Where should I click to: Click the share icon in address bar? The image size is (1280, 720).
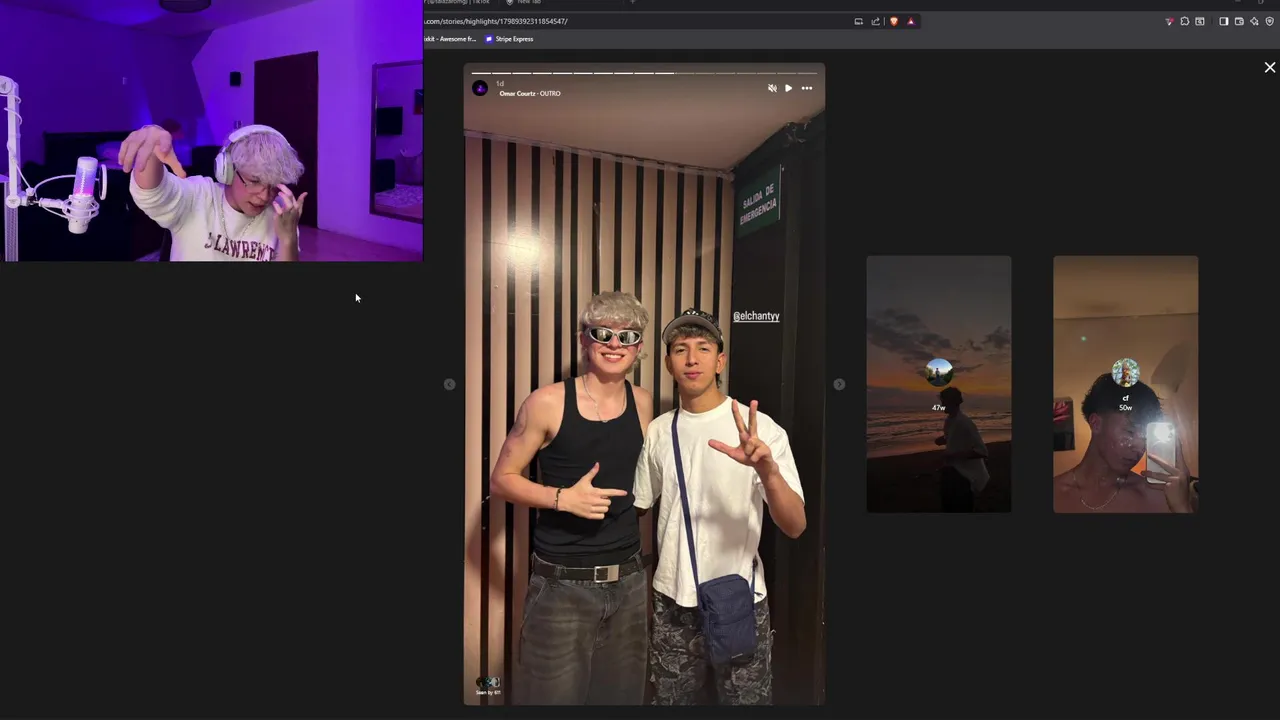pyautogui.click(x=876, y=21)
